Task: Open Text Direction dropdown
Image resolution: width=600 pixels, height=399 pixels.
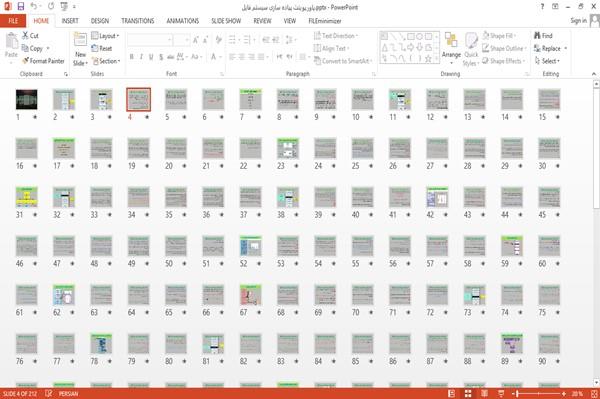Action: click(336, 36)
